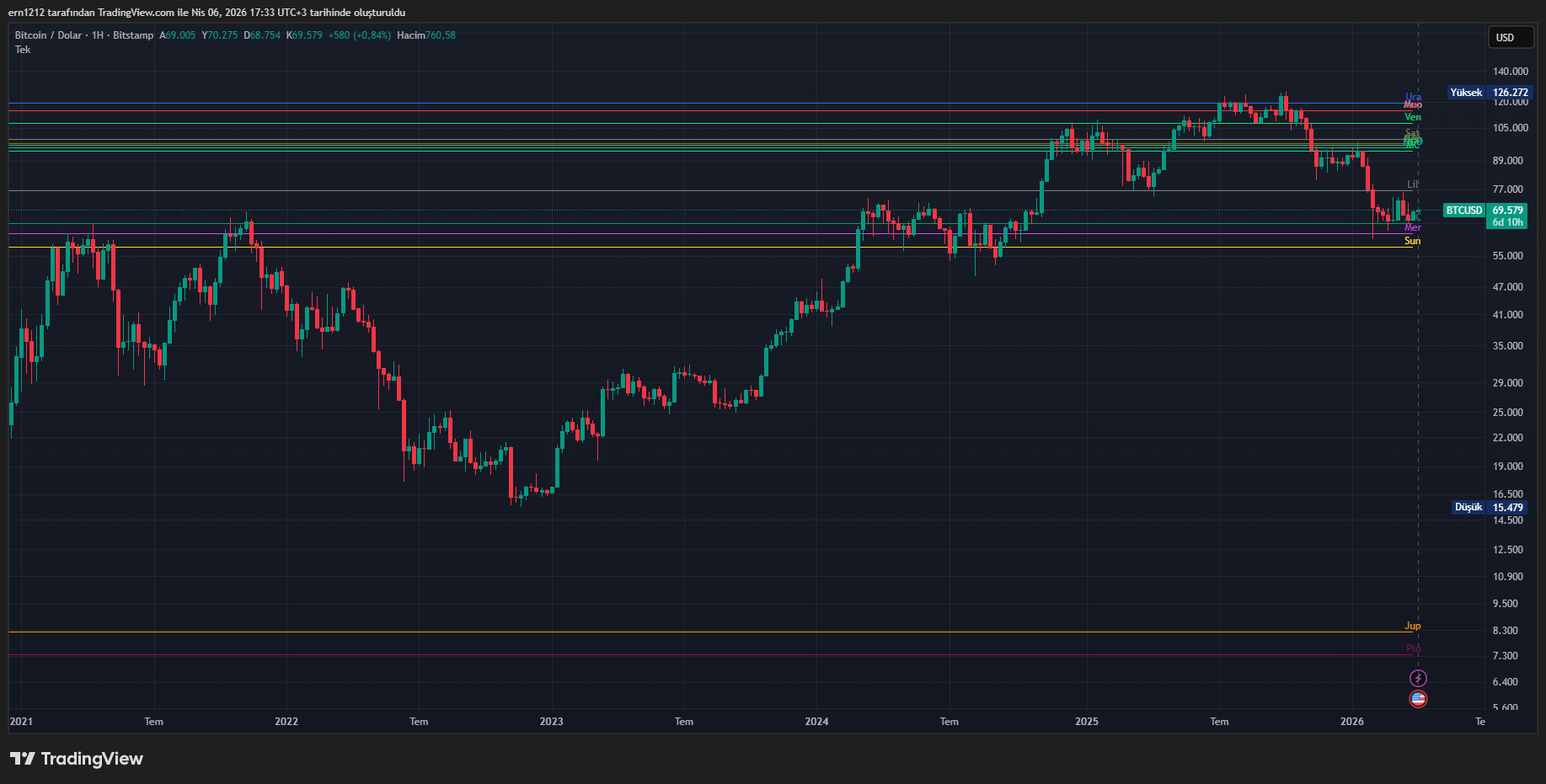Click the purple lightning bolt event icon
1546x784 pixels.
click(1418, 678)
